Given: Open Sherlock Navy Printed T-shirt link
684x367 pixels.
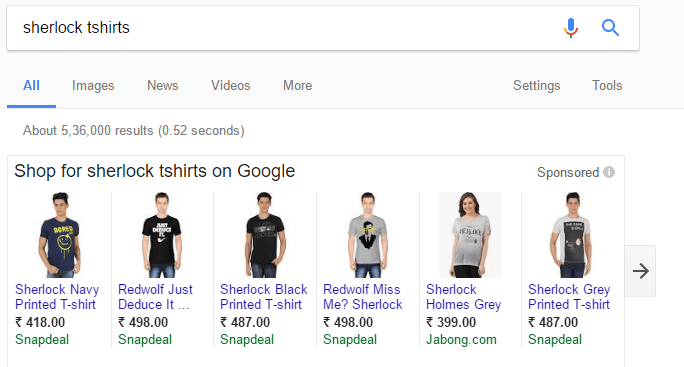Looking at the screenshot, I should 57,297.
